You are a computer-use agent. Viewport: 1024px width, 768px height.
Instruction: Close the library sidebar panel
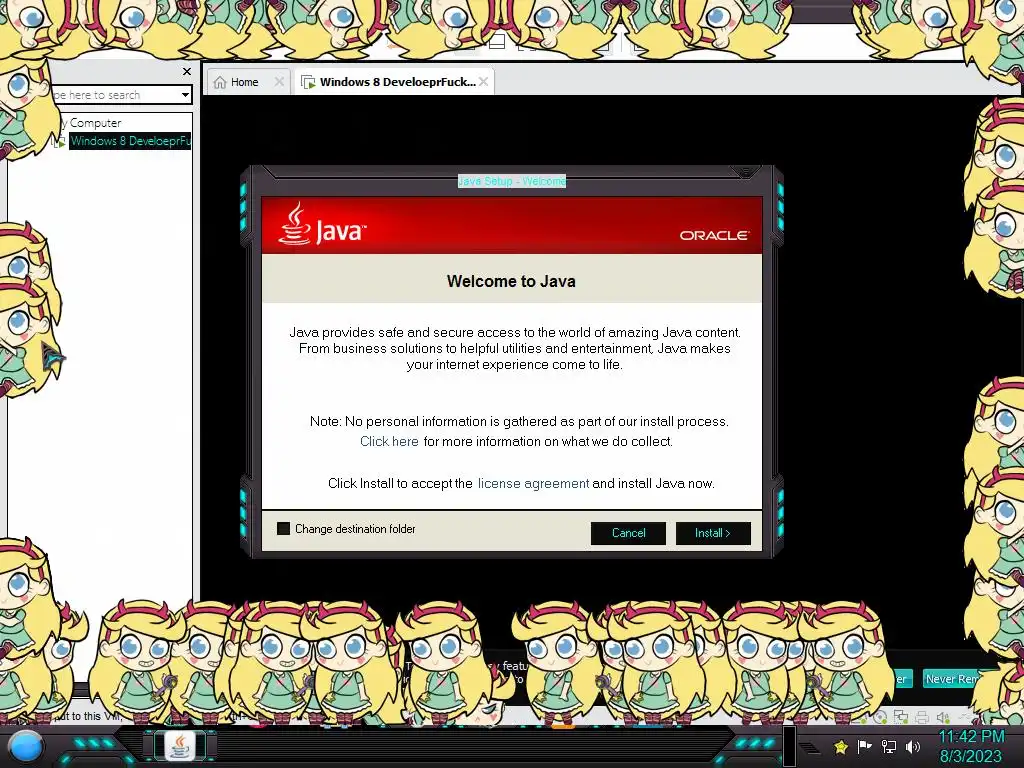pos(187,71)
